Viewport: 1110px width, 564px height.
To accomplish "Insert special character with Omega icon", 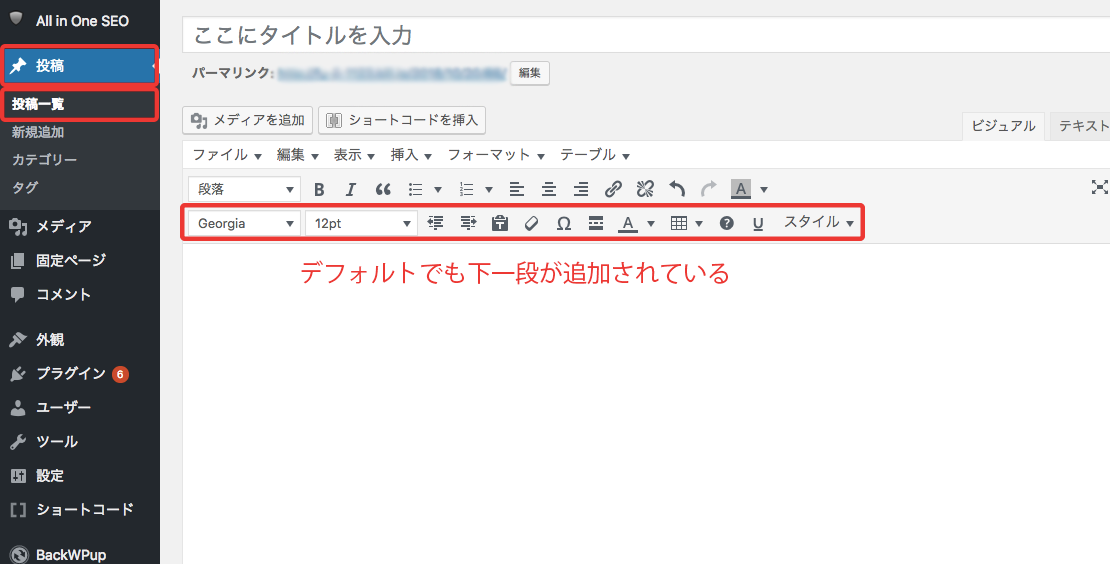I will tap(564, 224).
